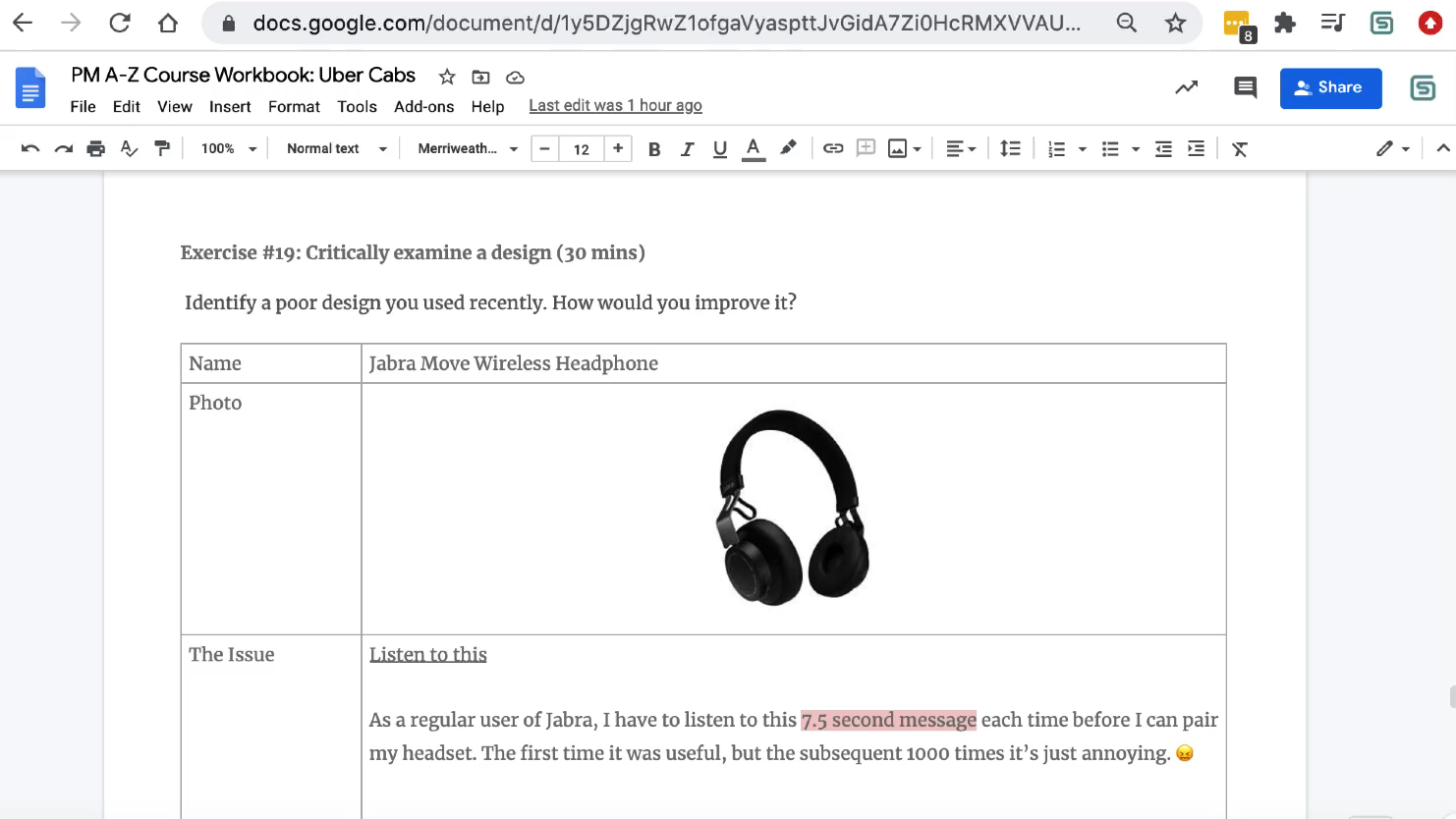1456x819 pixels.
Task: Open the browser home page
Action: tap(168, 23)
